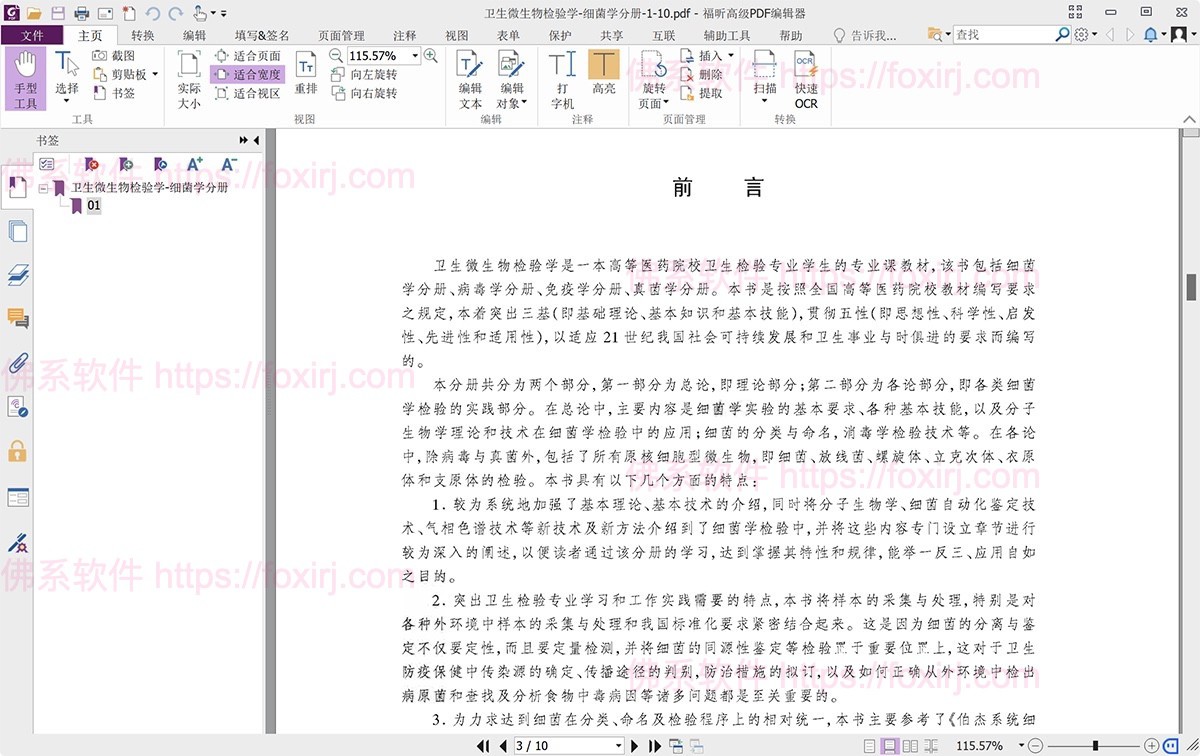Open the comments panel in left sidebar
Image resolution: width=1200 pixels, height=756 pixels.
[17, 318]
